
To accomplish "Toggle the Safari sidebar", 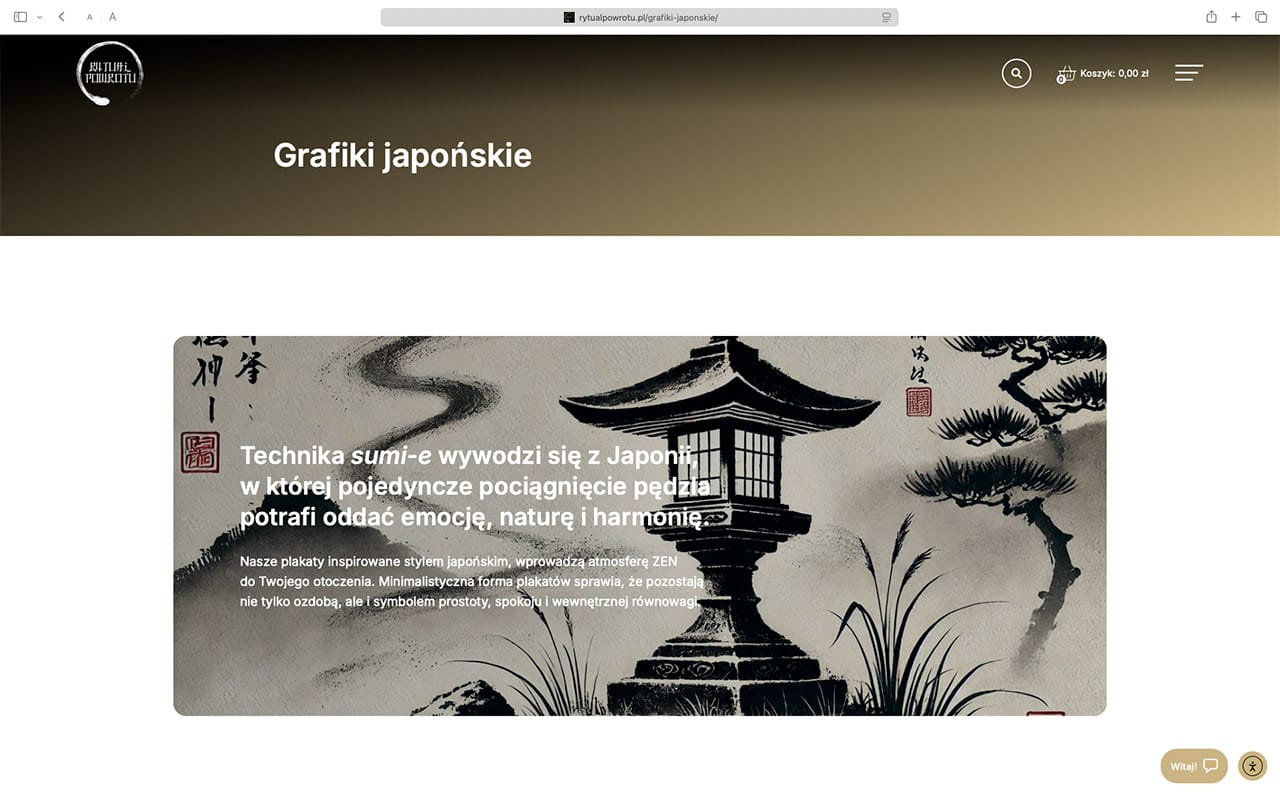I will [x=20, y=17].
